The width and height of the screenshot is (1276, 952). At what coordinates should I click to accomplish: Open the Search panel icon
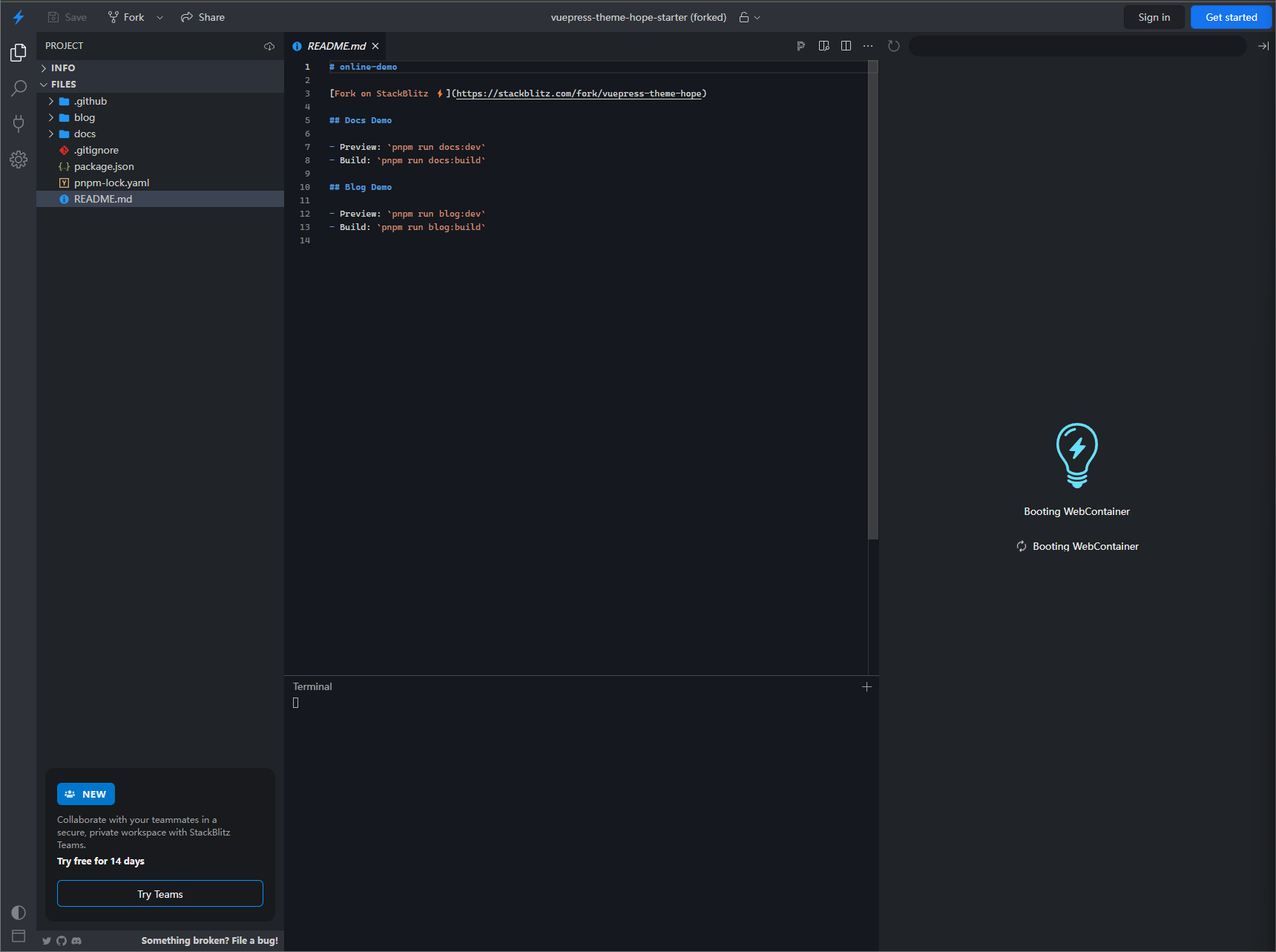[x=19, y=88]
